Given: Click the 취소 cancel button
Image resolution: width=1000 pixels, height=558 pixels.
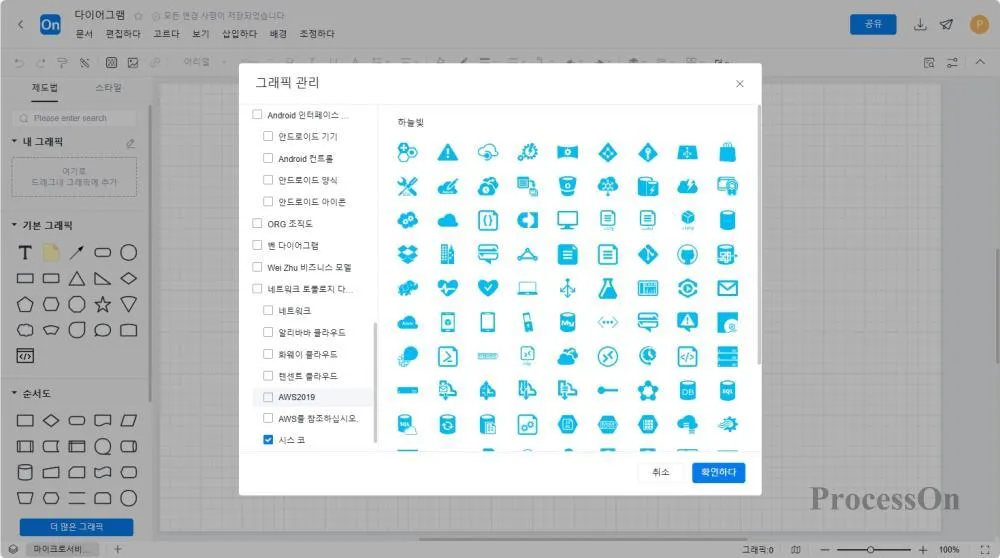Looking at the screenshot, I should coord(660,473).
